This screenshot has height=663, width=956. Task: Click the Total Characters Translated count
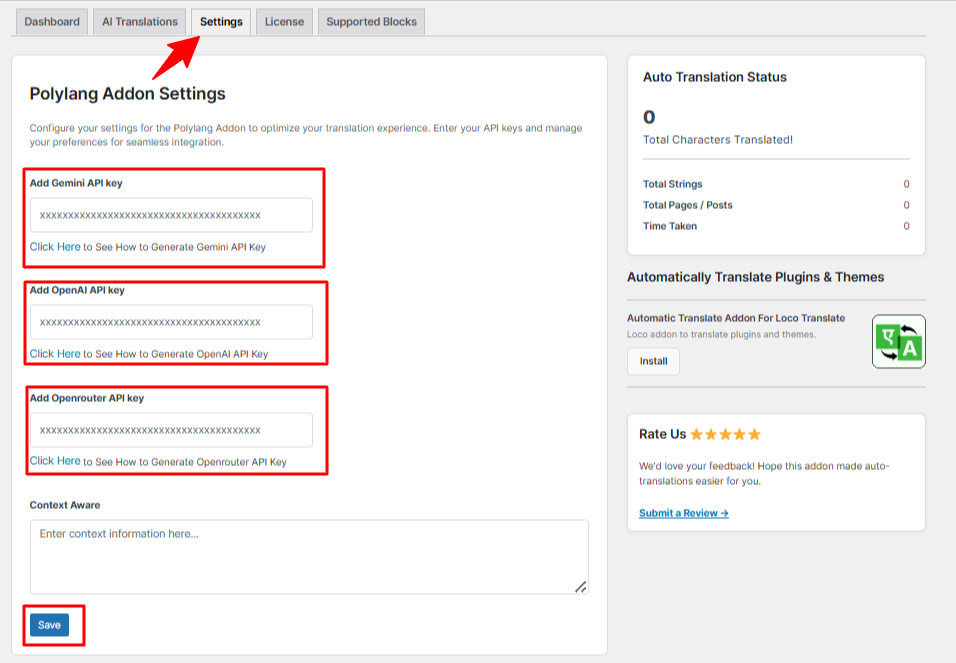pyautogui.click(x=649, y=117)
